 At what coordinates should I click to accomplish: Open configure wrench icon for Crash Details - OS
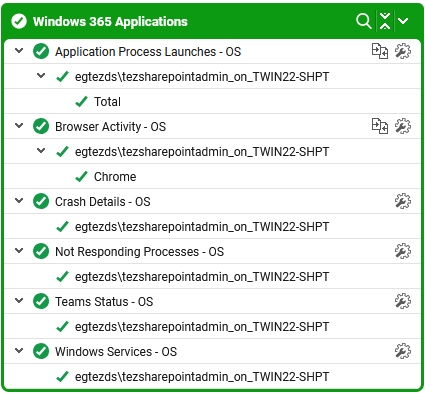[x=403, y=201]
